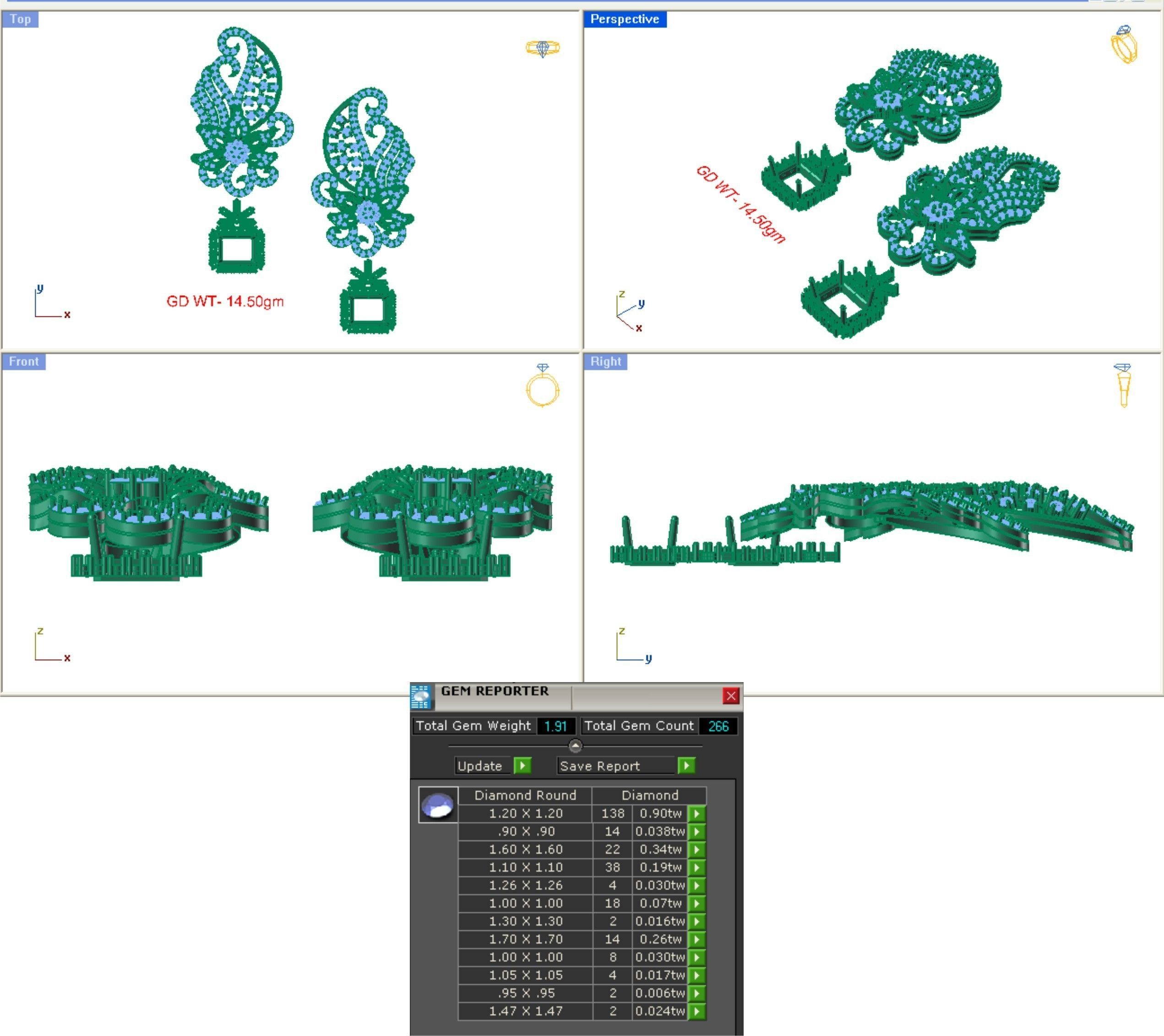
Task: Select the Top viewport label
Action: (20, 19)
